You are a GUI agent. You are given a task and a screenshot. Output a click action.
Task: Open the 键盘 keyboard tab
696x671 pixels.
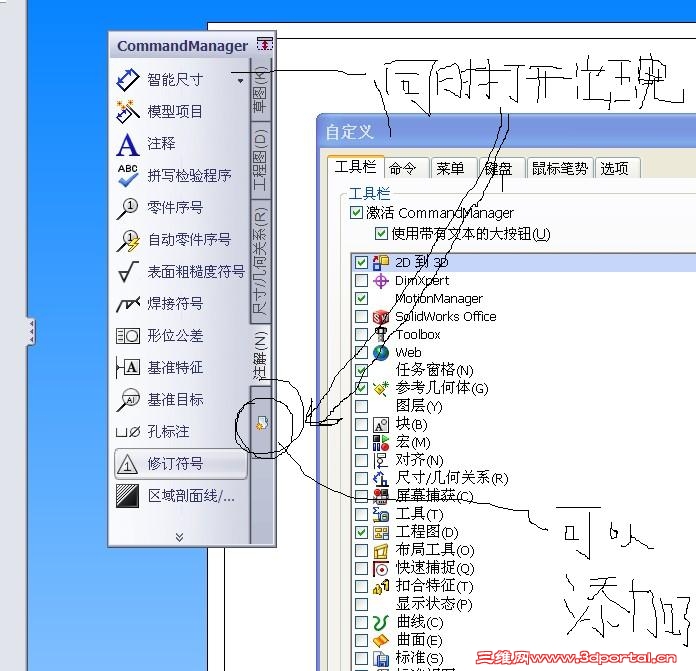pos(502,169)
